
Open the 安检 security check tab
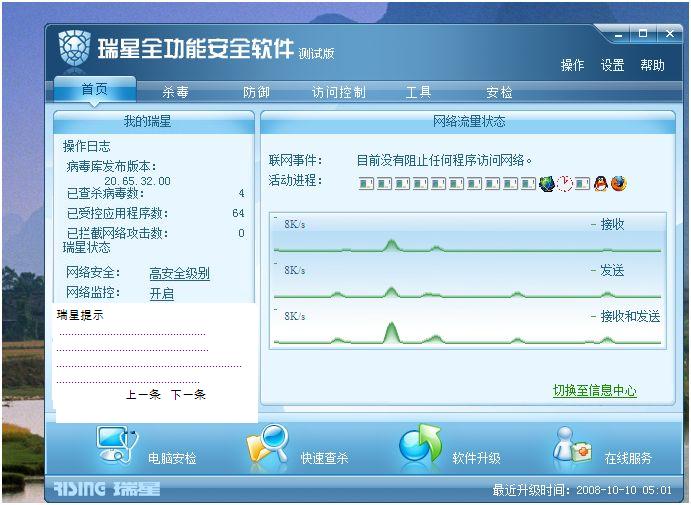499,92
